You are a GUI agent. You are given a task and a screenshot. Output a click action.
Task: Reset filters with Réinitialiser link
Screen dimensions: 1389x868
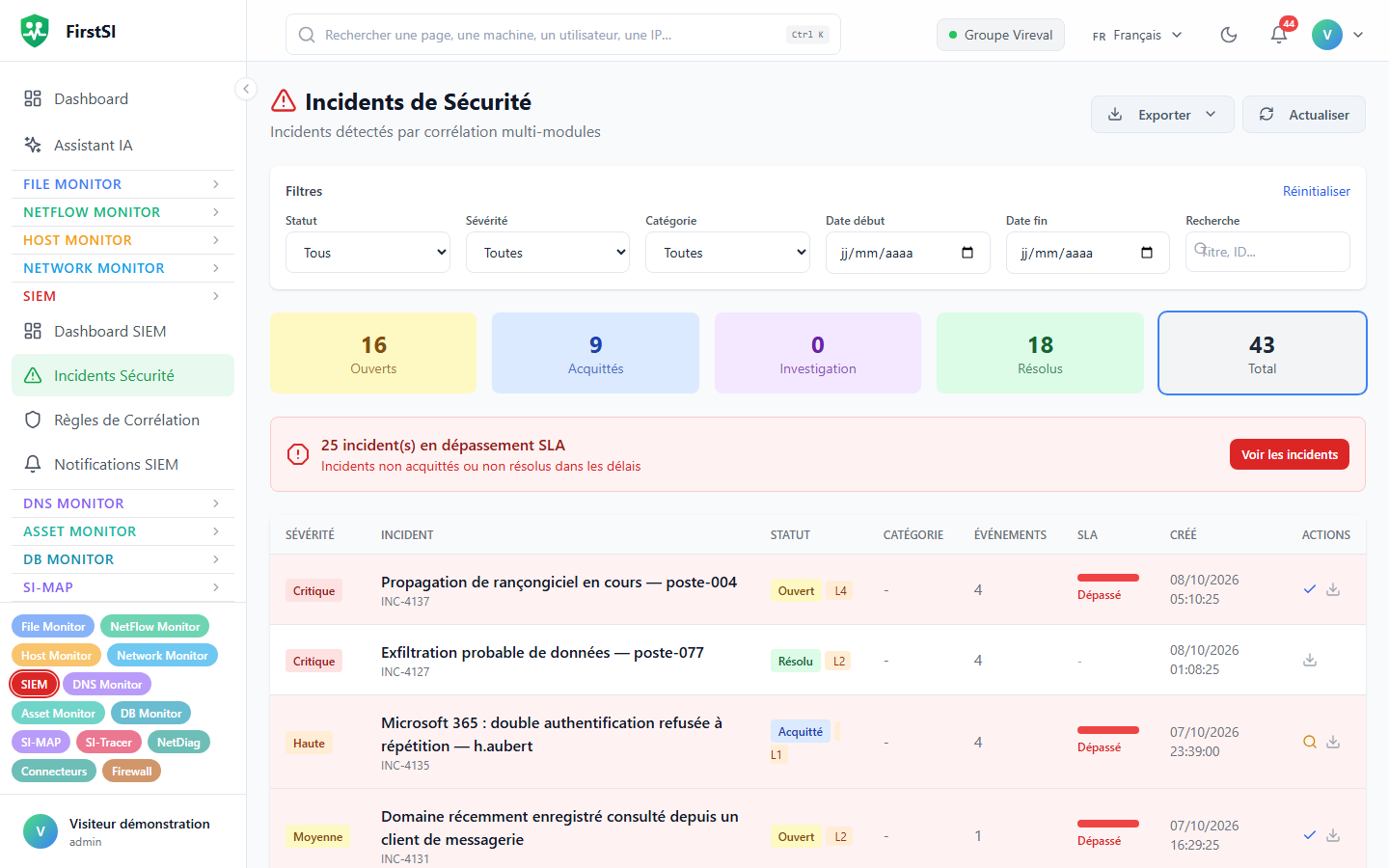tap(1317, 191)
